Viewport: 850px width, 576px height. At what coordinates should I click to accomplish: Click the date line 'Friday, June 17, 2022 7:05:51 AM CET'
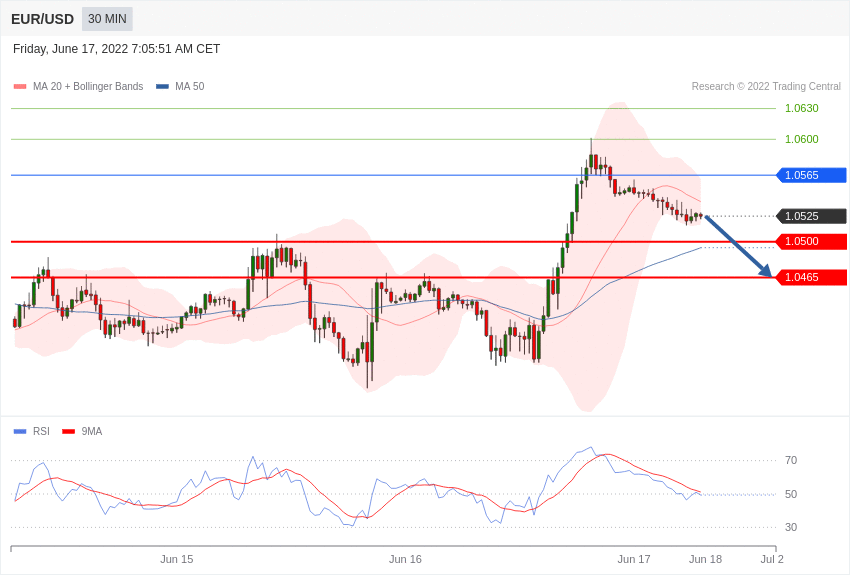click(x=117, y=49)
